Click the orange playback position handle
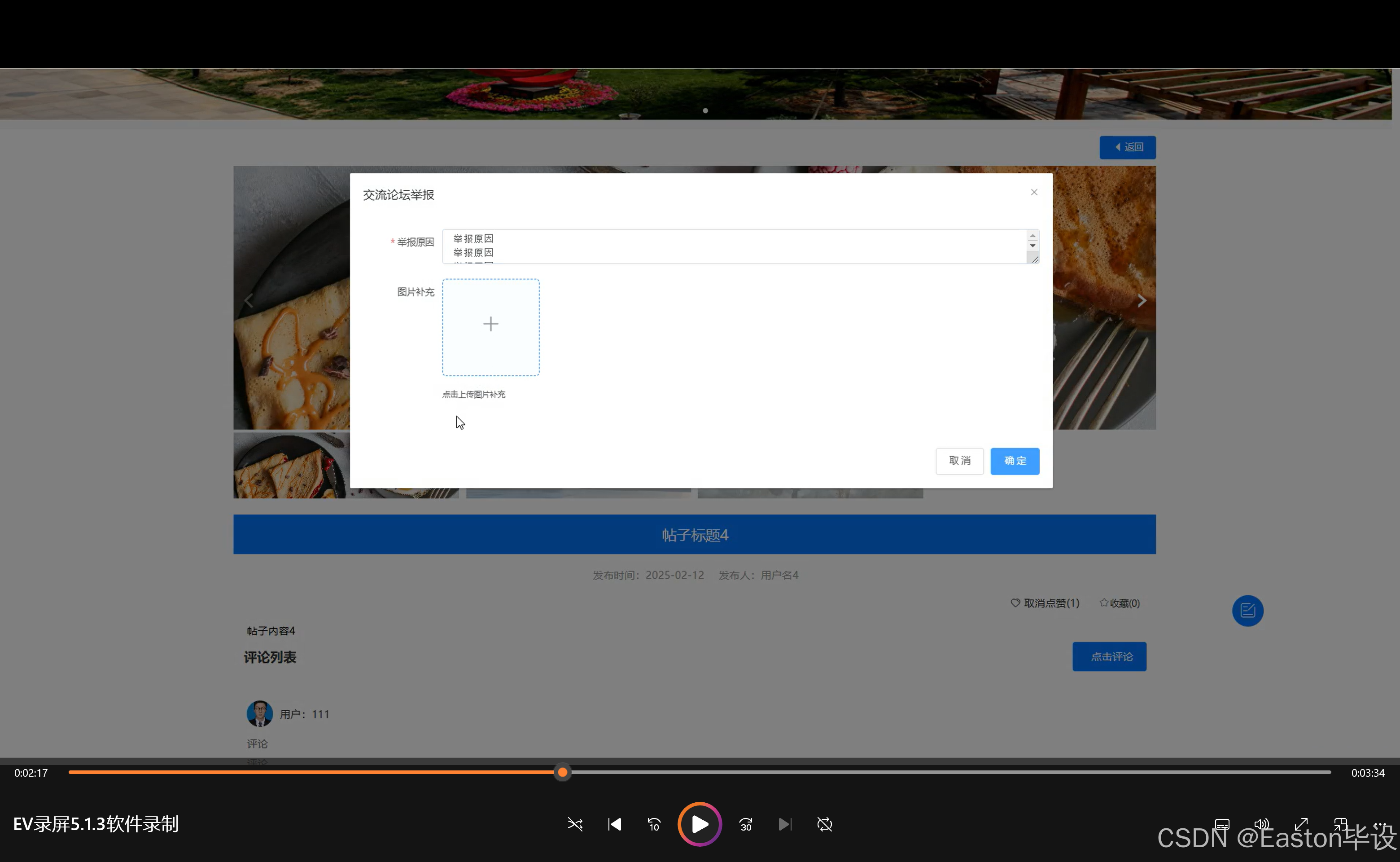The width and height of the screenshot is (1400, 862). point(562,773)
